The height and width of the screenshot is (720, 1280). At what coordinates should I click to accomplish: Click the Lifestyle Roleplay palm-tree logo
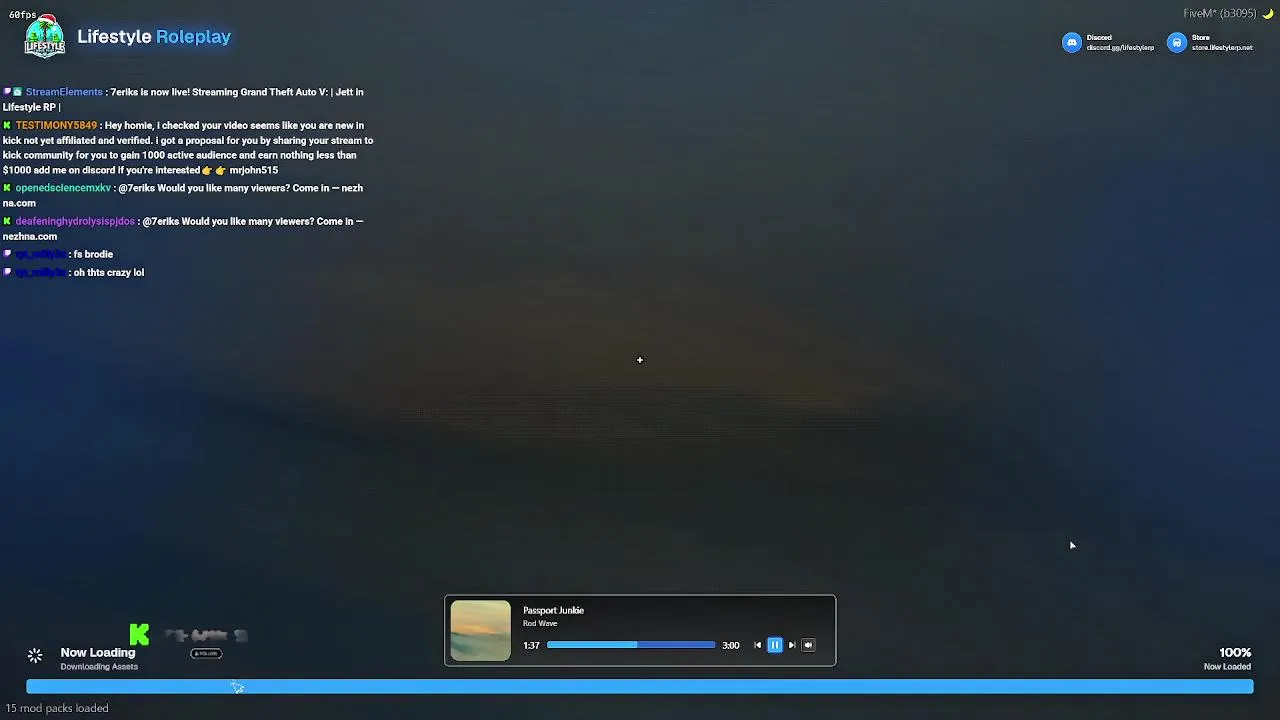(45, 37)
